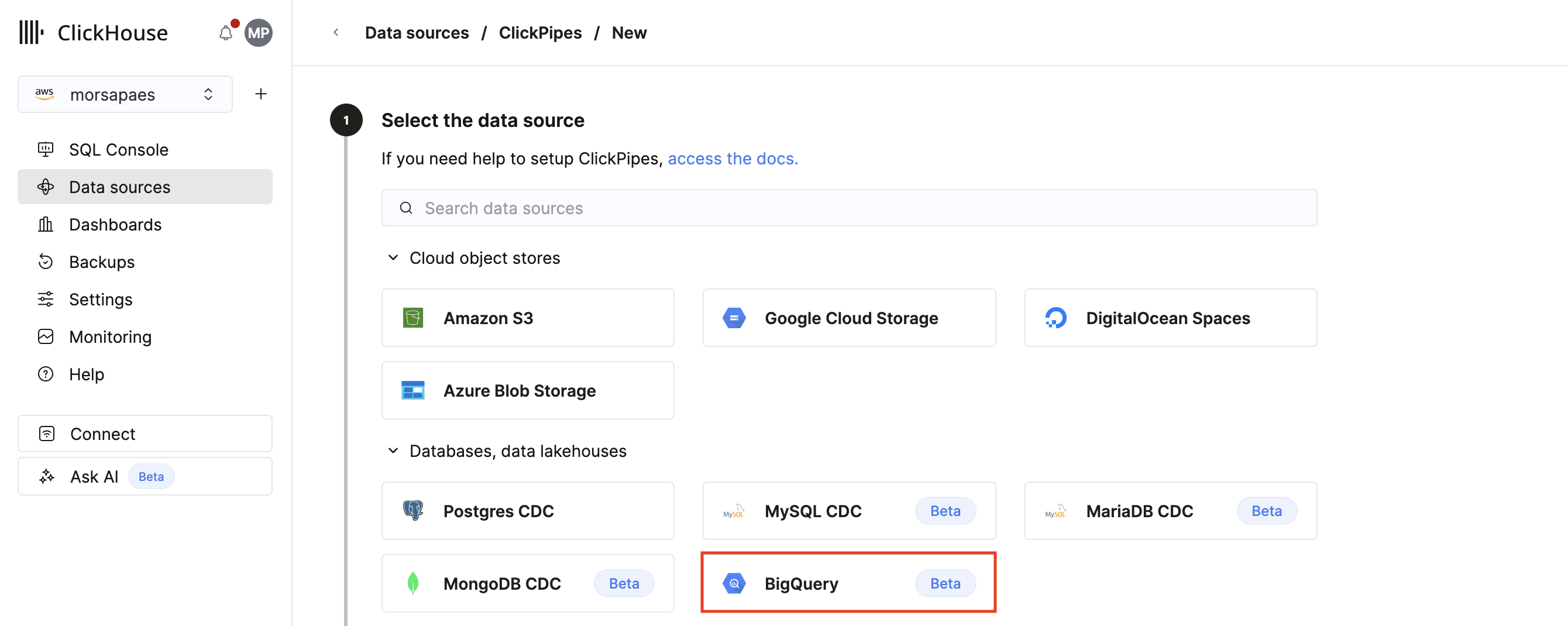Image resolution: width=1568 pixels, height=626 pixels.
Task: Click the plus button to add service
Action: point(260,93)
